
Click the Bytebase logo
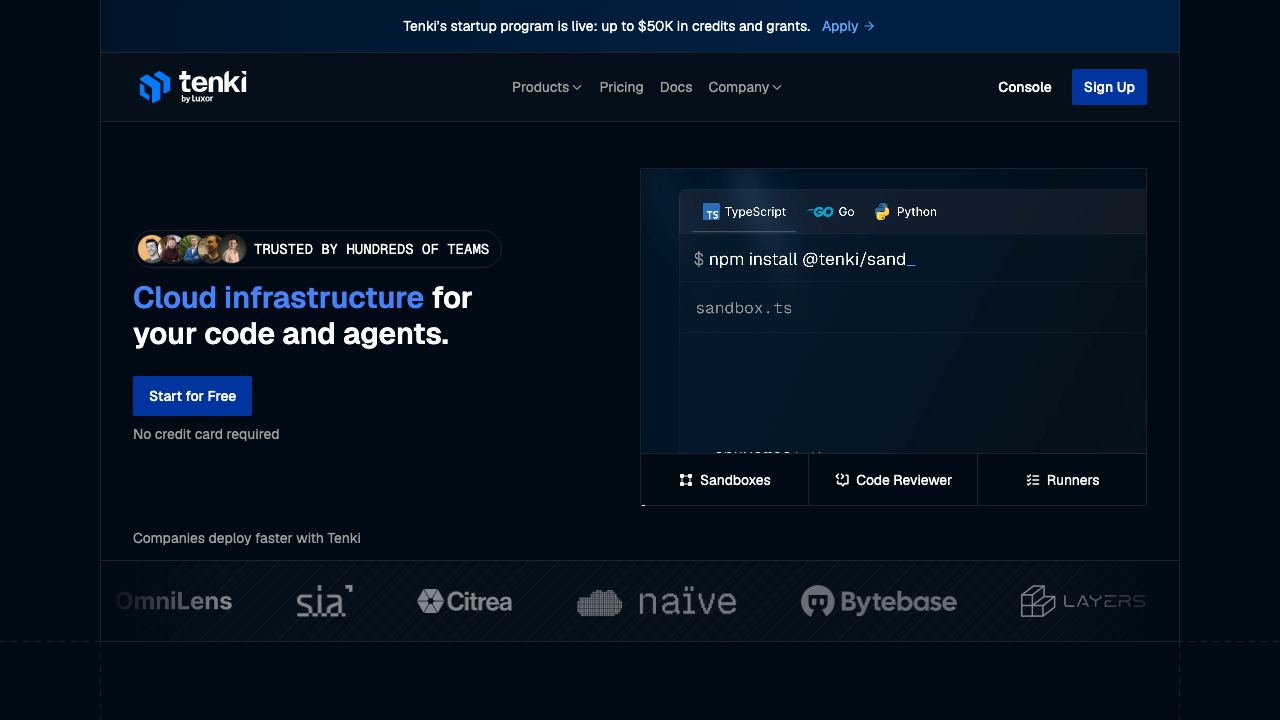[x=879, y=601]
